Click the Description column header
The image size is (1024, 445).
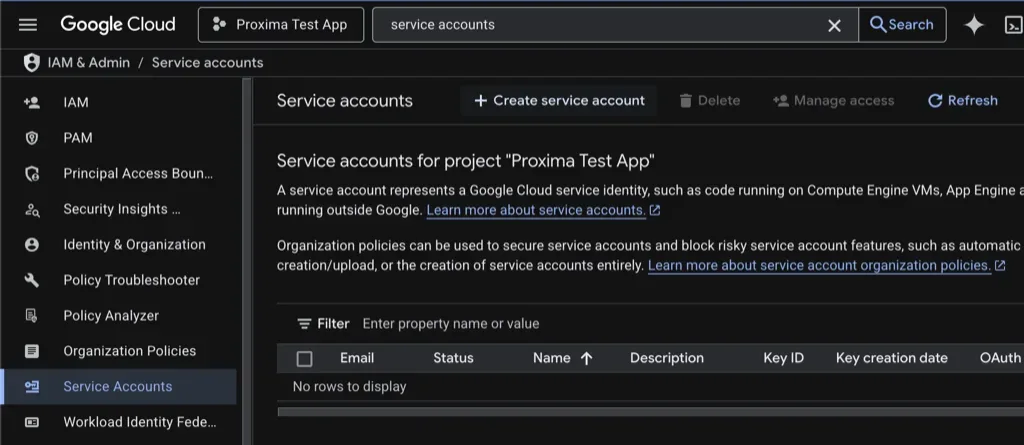[x=667, y=358]
